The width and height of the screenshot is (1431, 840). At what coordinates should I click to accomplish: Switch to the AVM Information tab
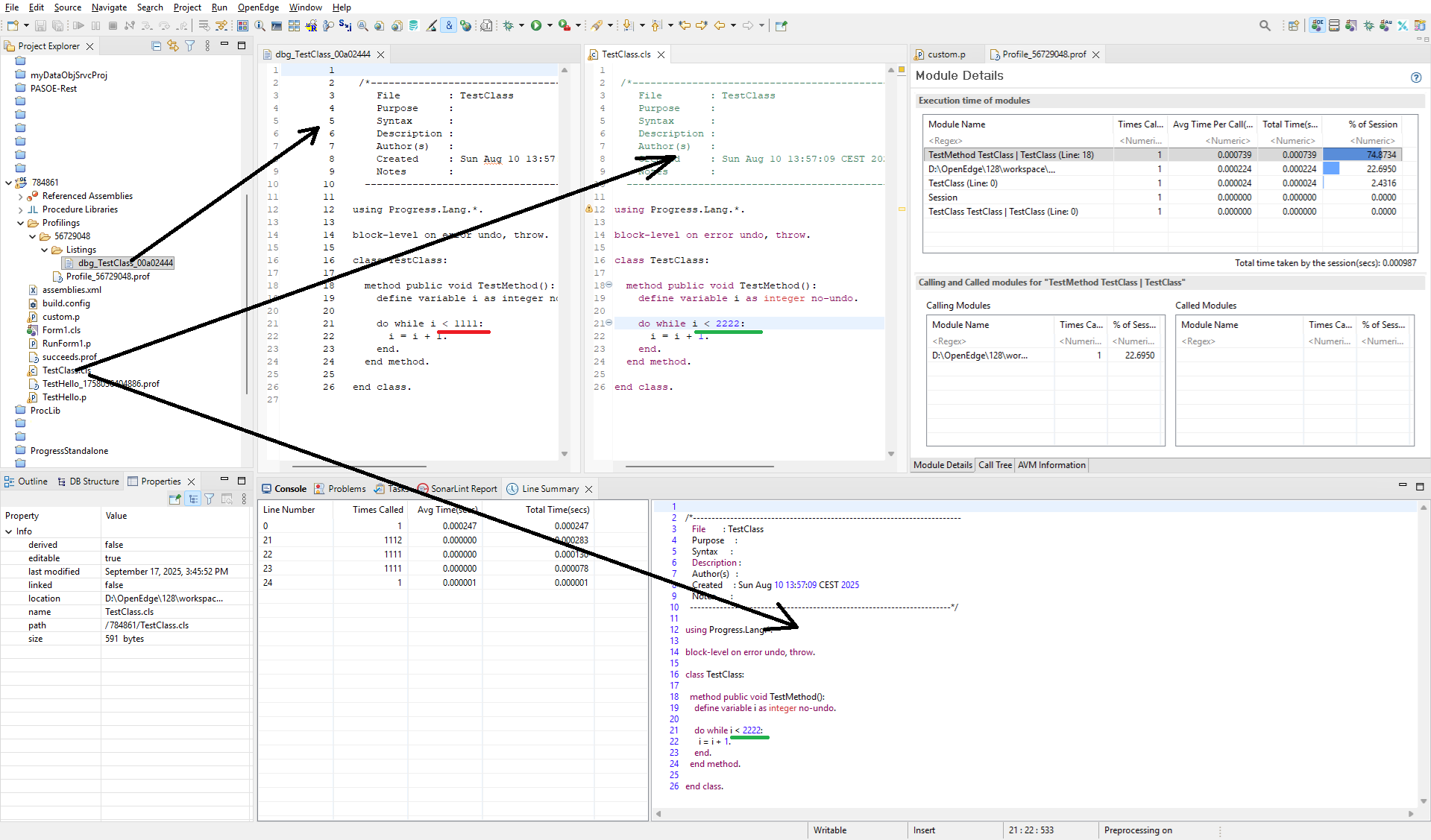1051,465
